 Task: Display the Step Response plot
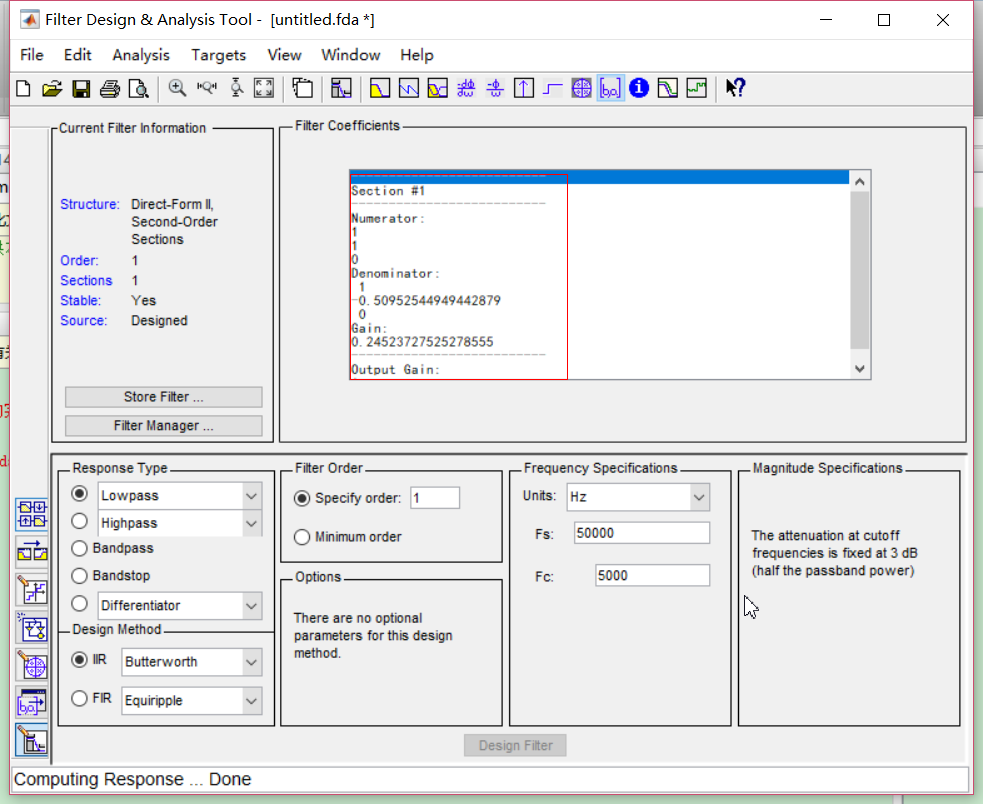(x=552, y=88)
